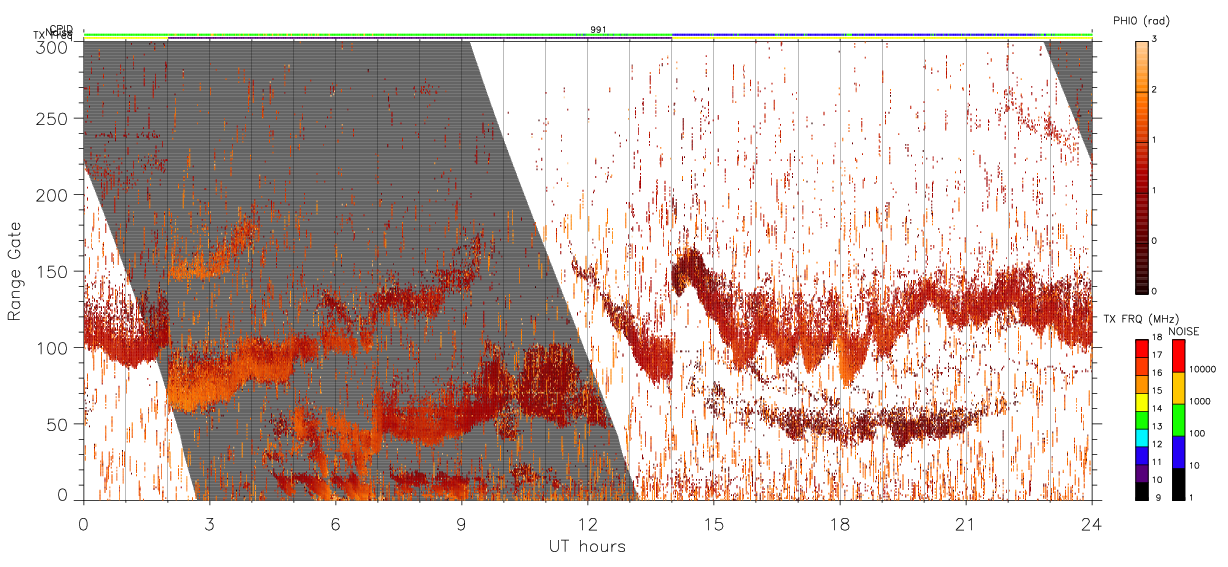Select the purple 10–11 MHz TX FRQ swatch
The image size is (1228, 567).
click(1142, 474)
